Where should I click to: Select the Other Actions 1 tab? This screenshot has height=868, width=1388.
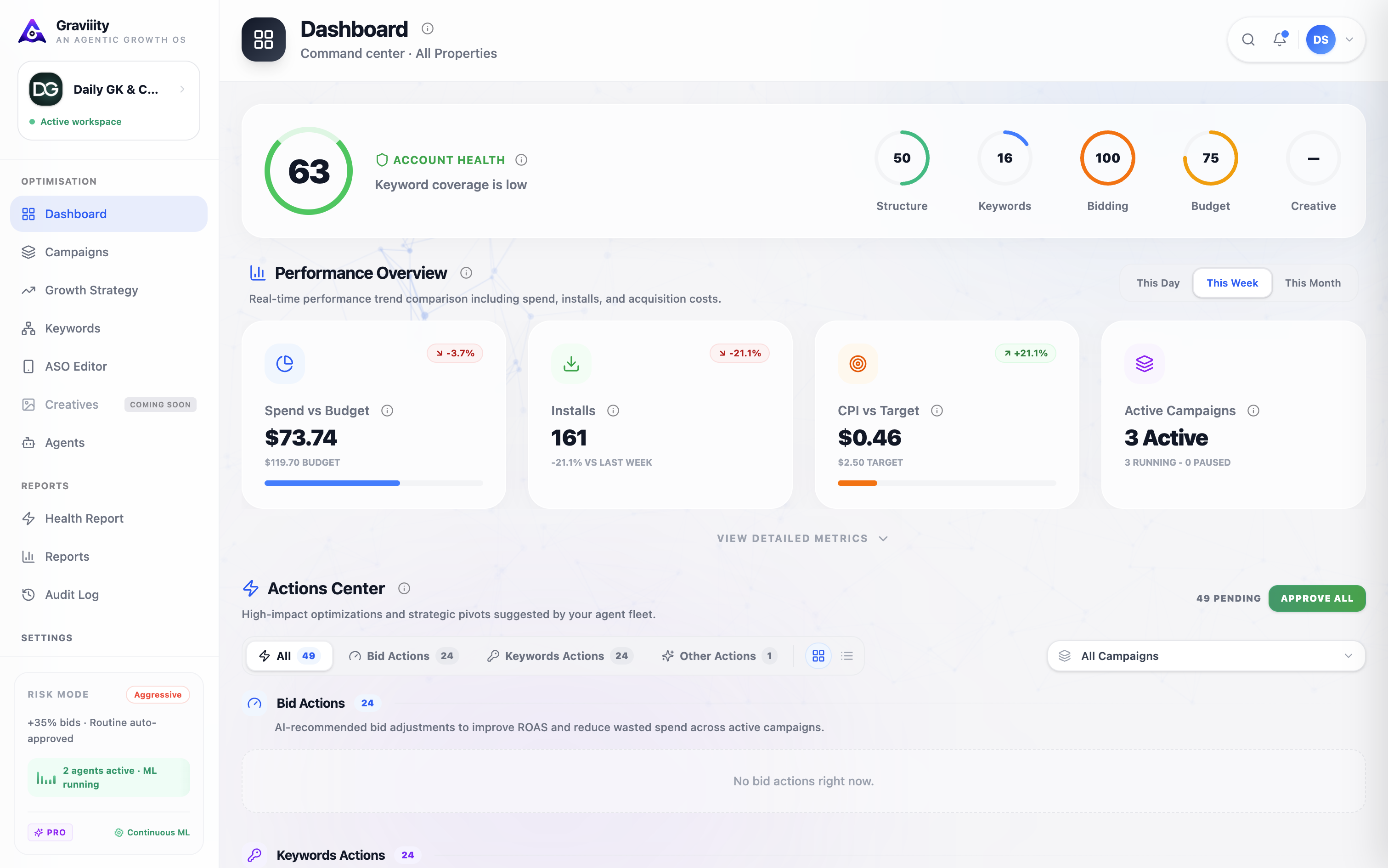click(x=719, y=656)
